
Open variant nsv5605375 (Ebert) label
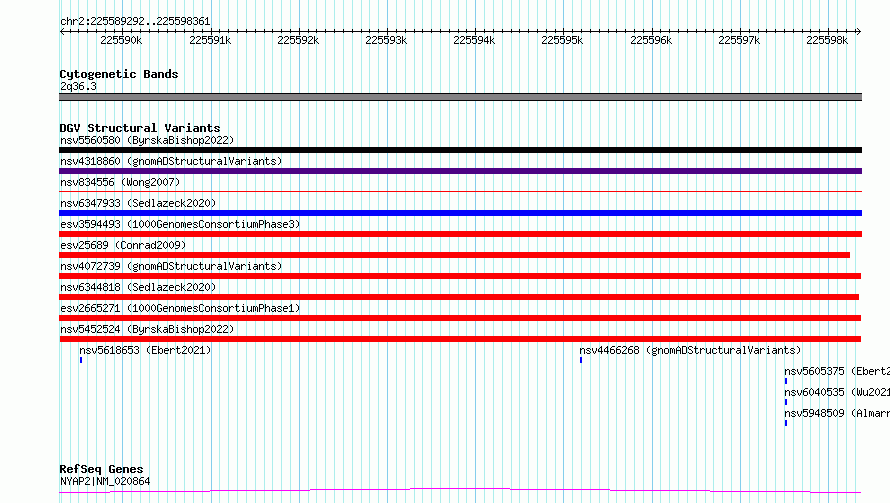837,371
